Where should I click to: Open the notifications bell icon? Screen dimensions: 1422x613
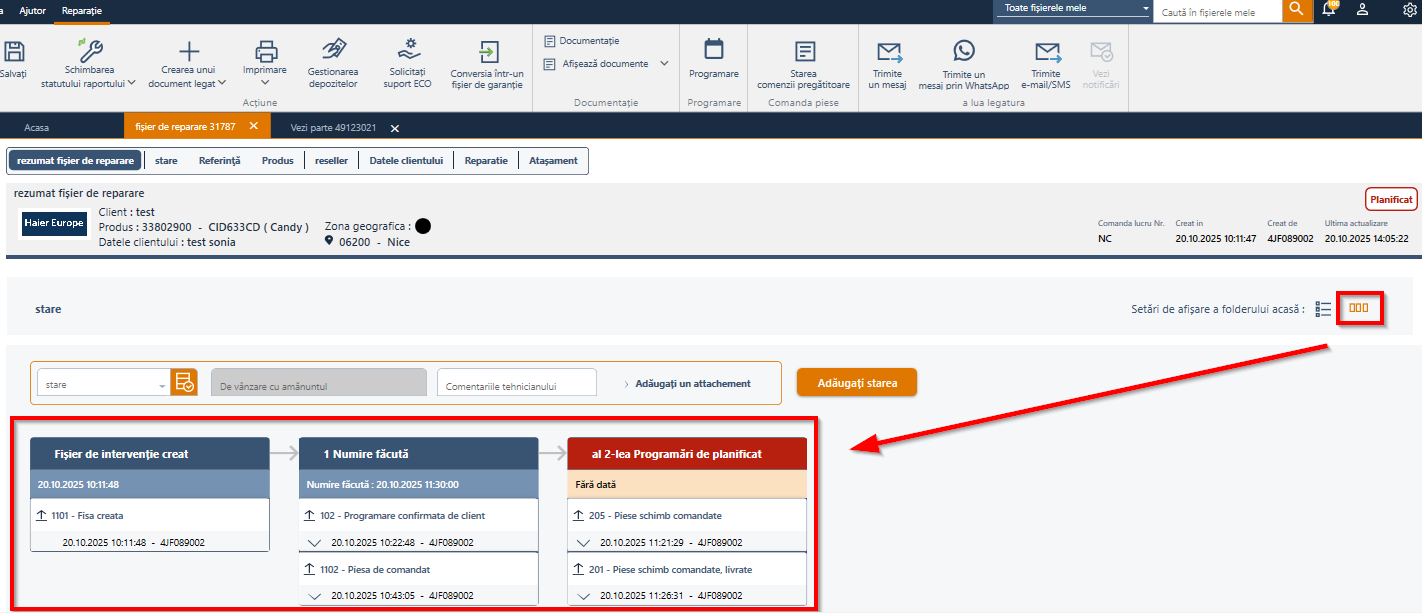pos(1329,9)
